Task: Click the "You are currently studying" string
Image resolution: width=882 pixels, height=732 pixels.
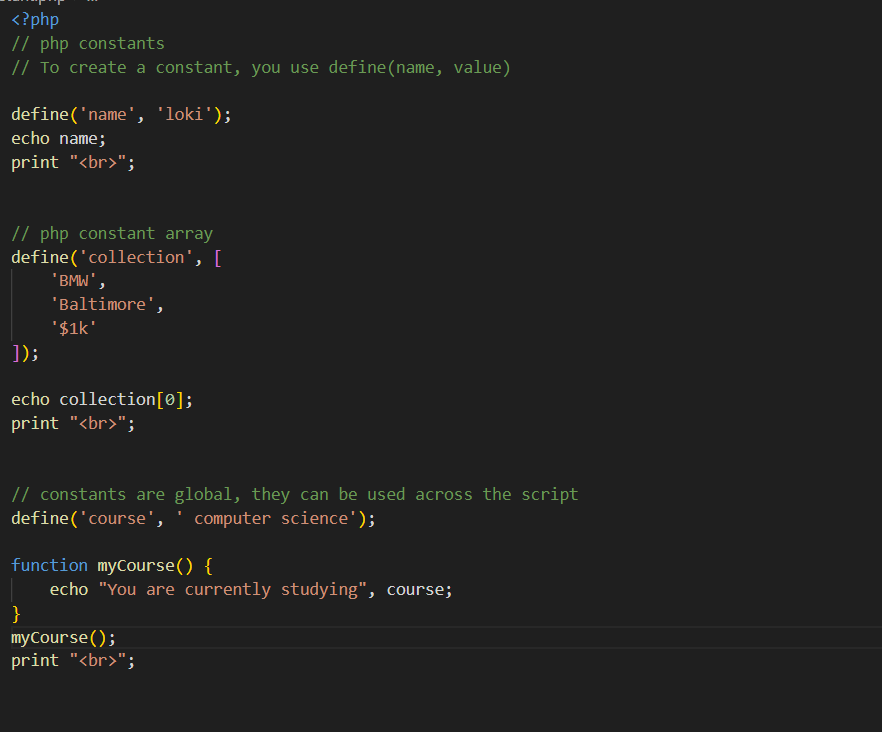Action: point(232,590)
